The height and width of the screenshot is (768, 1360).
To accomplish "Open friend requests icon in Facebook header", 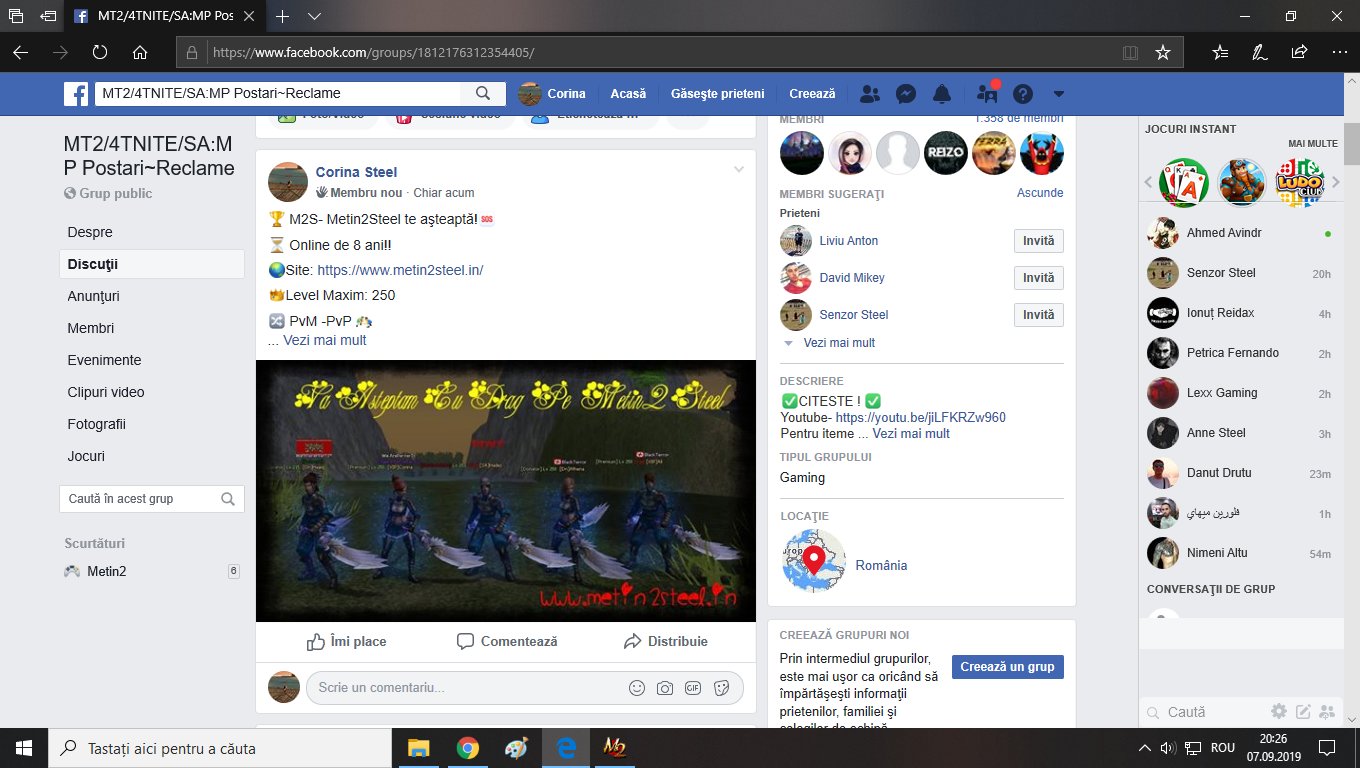I will click(870, 94).
